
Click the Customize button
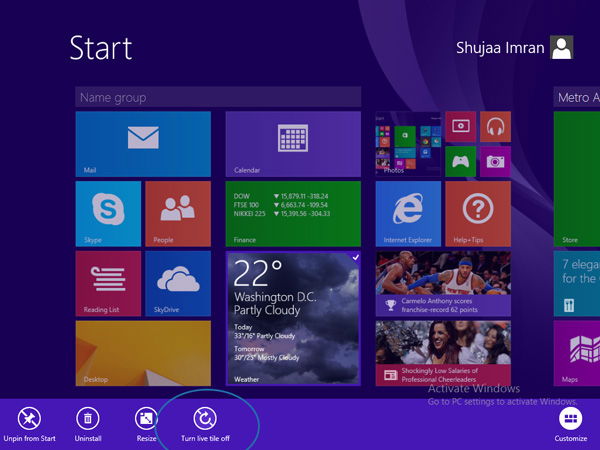click(x=571, y=425)
